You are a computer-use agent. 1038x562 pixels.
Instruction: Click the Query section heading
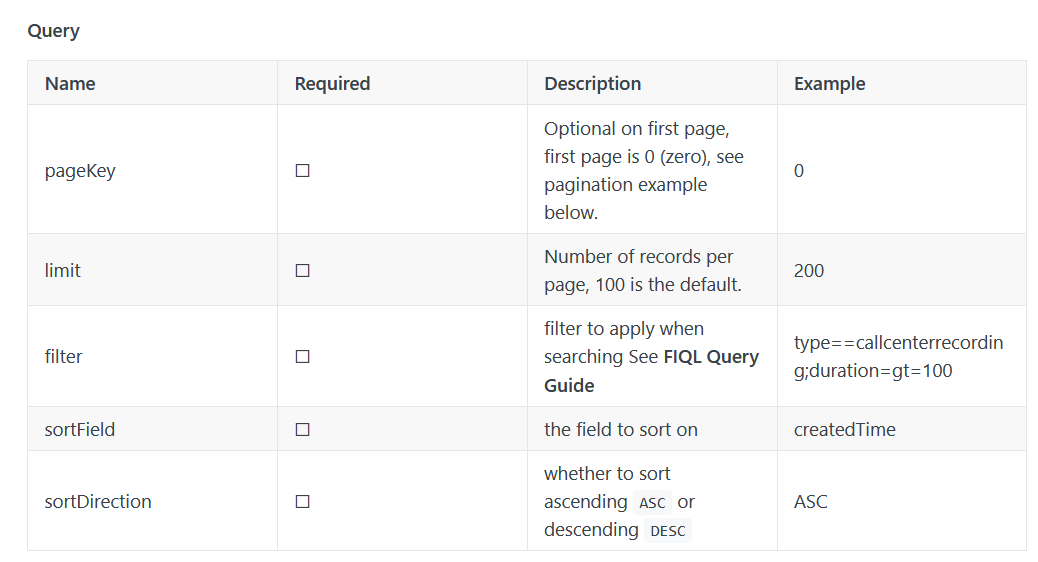[53, 31]
